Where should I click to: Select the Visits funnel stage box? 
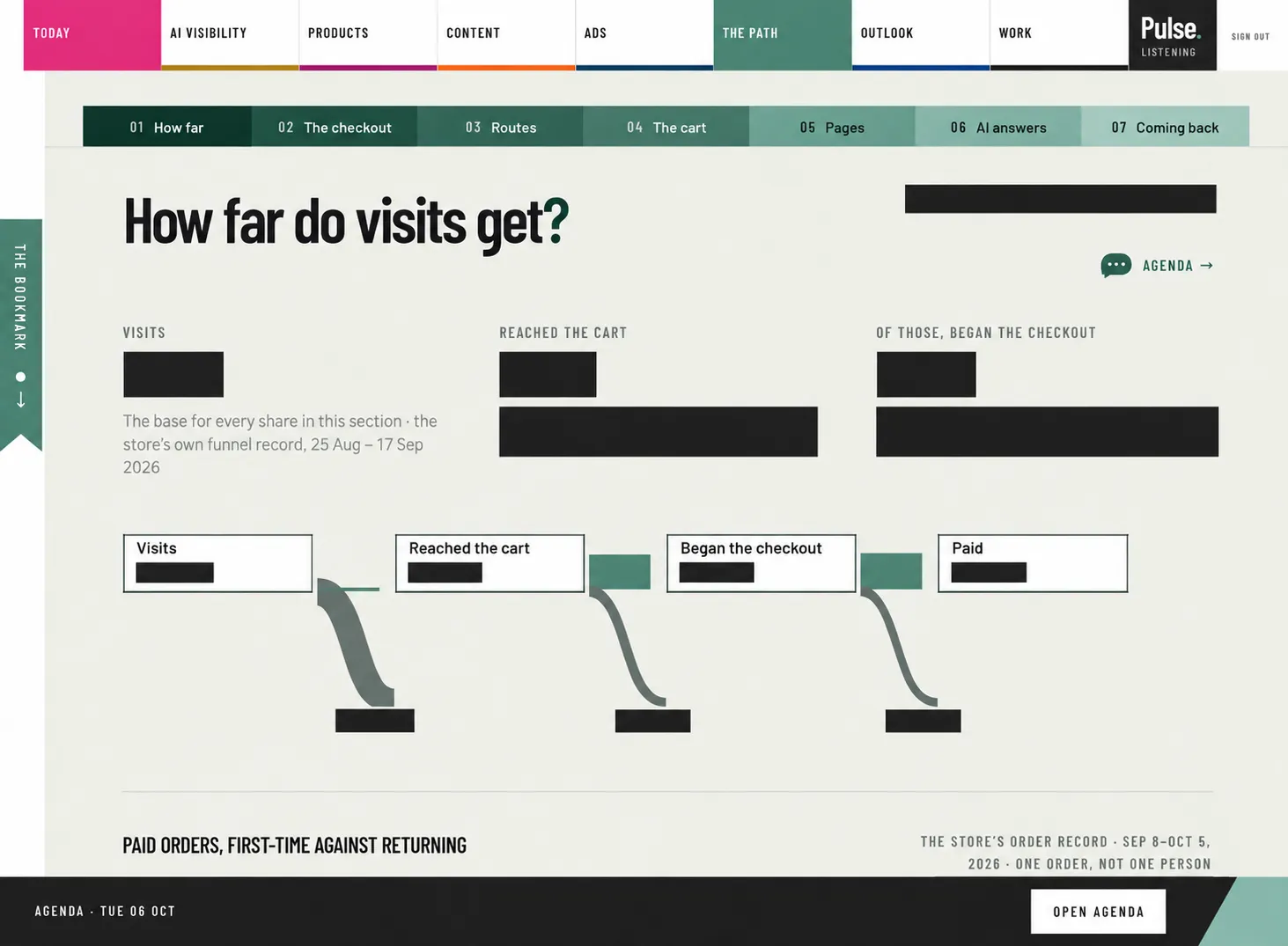point(217,563)
